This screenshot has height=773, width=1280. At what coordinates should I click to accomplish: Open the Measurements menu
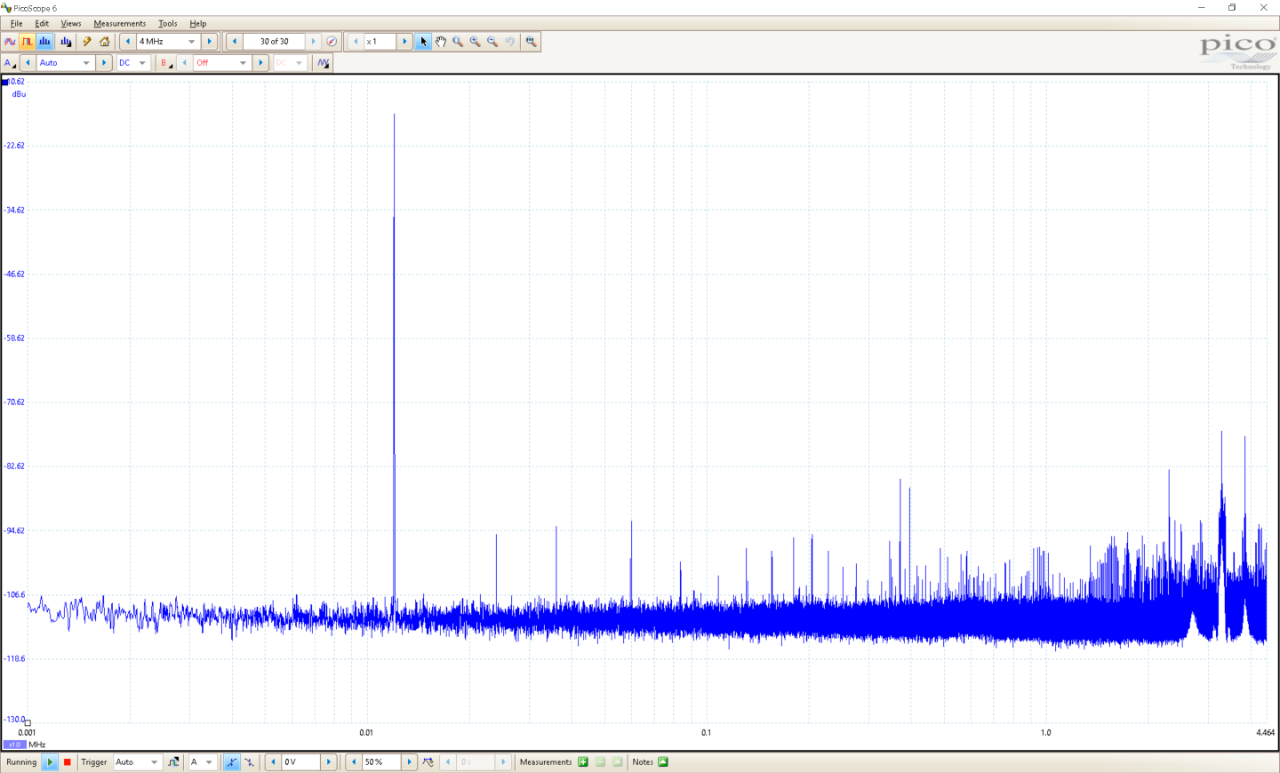click(119, 23)
